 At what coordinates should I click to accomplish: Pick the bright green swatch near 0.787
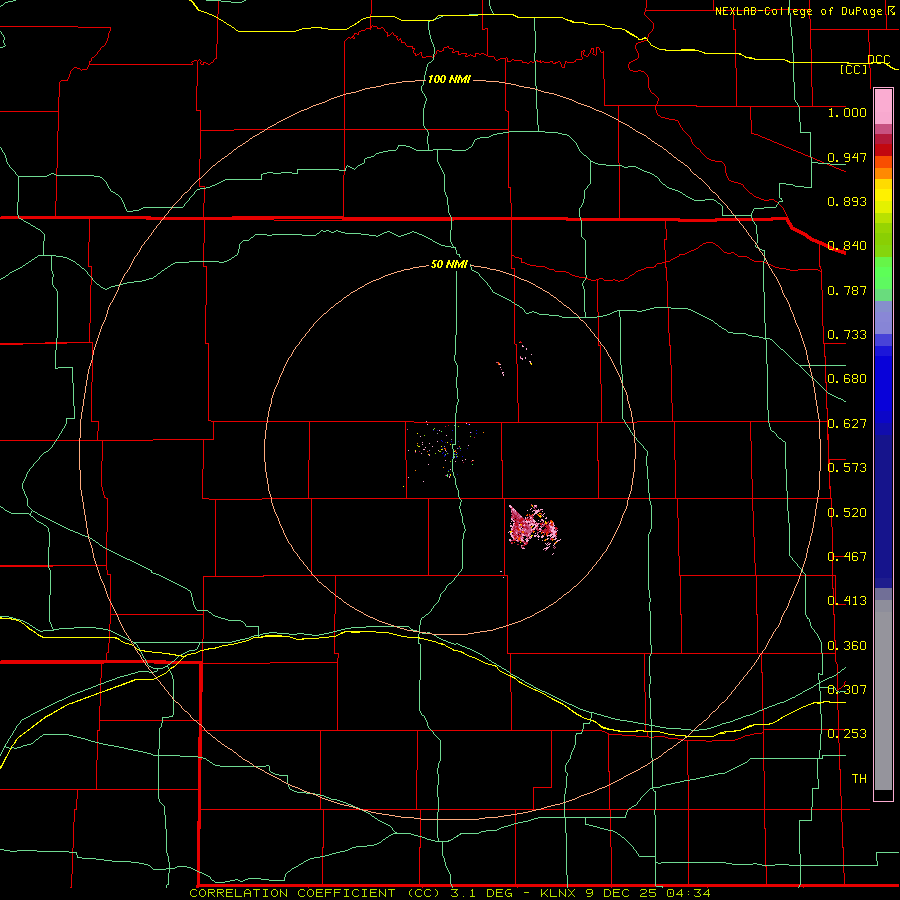[883, 273]
